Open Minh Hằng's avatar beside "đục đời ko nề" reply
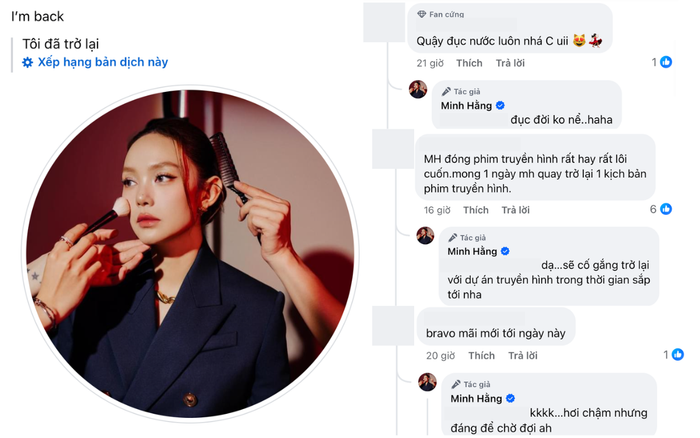Image resolution: width=700 pixels, height=438 pixels. click(418, 90)
